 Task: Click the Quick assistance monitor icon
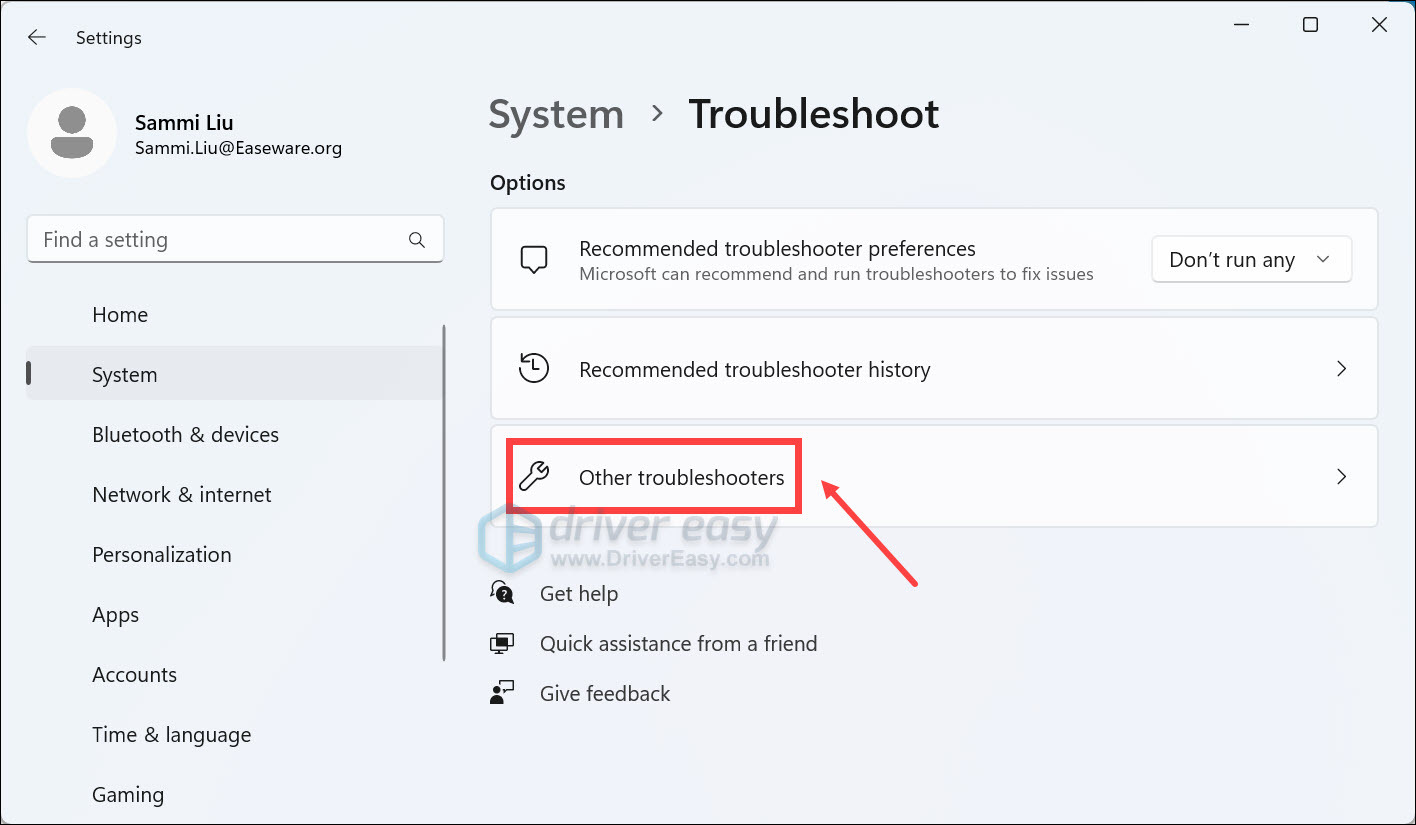pyautogui.click(x=502, y=643)
